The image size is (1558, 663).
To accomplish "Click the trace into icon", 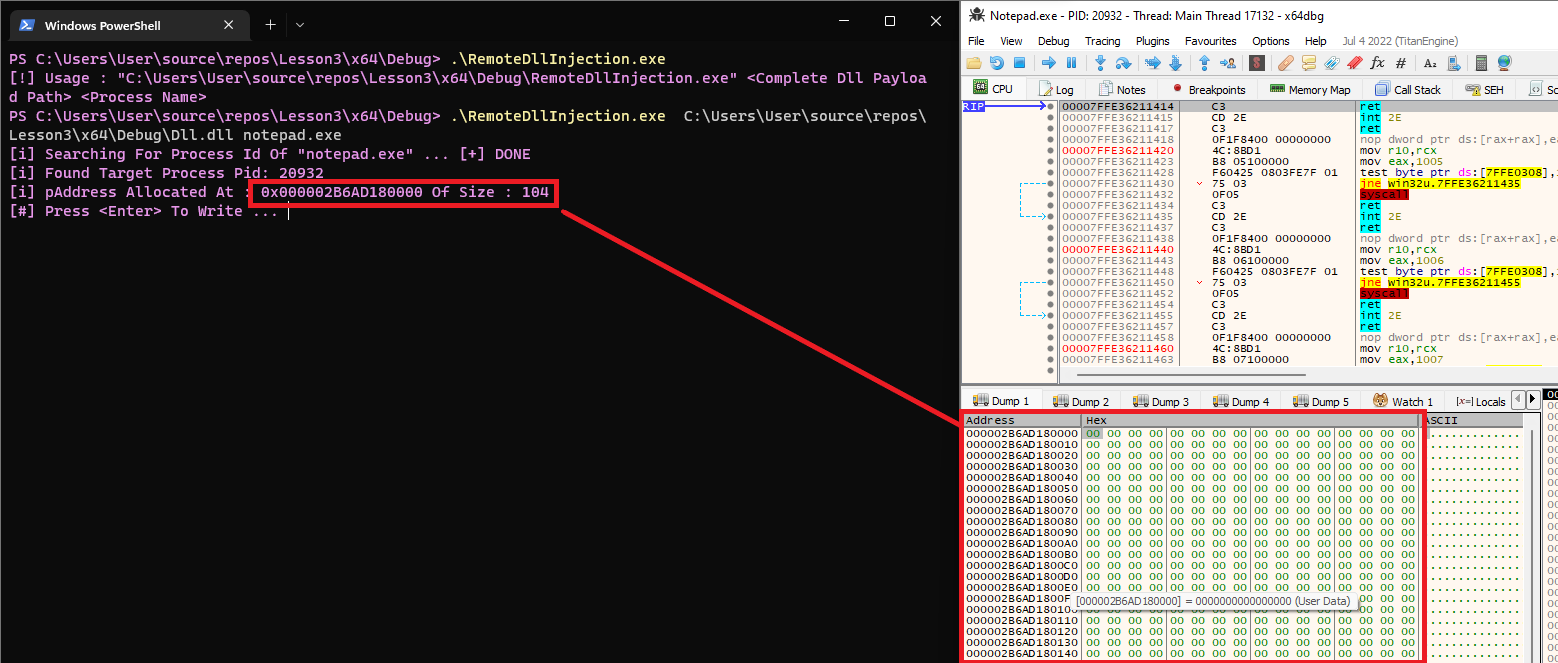I will 1152,63.
